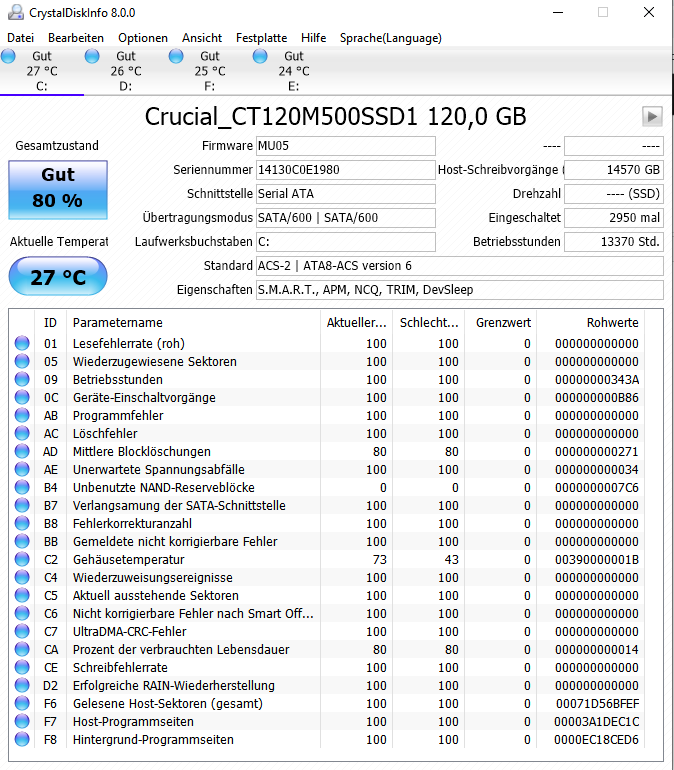Open the Festplatte menu

point(262,38)
